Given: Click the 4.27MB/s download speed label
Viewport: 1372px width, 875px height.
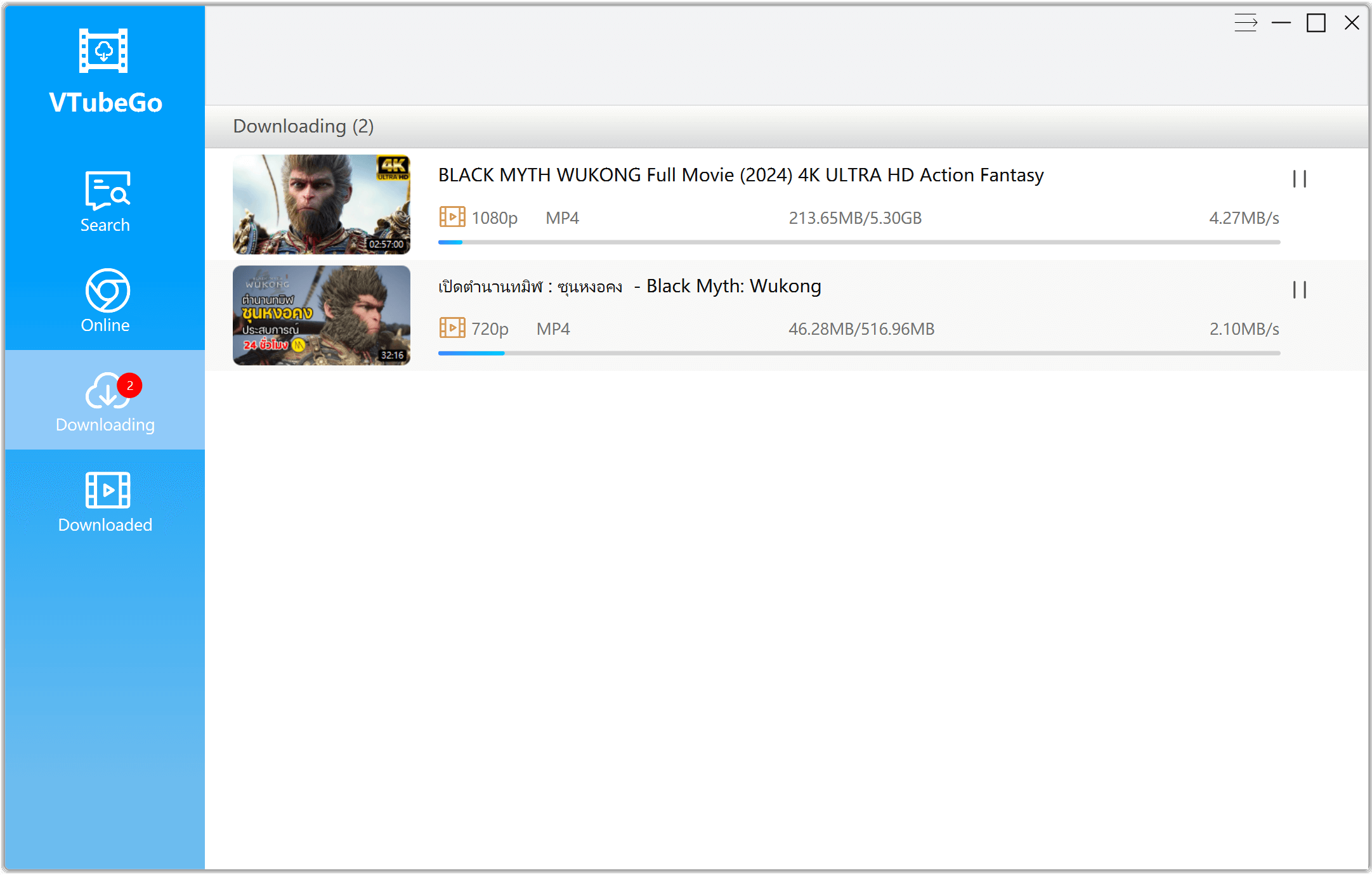Looking at the screenshot, I should point(1243,217).
